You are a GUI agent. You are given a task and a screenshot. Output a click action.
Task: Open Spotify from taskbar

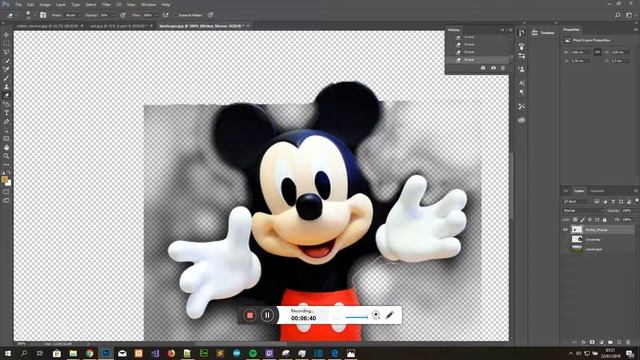[253, 353]
